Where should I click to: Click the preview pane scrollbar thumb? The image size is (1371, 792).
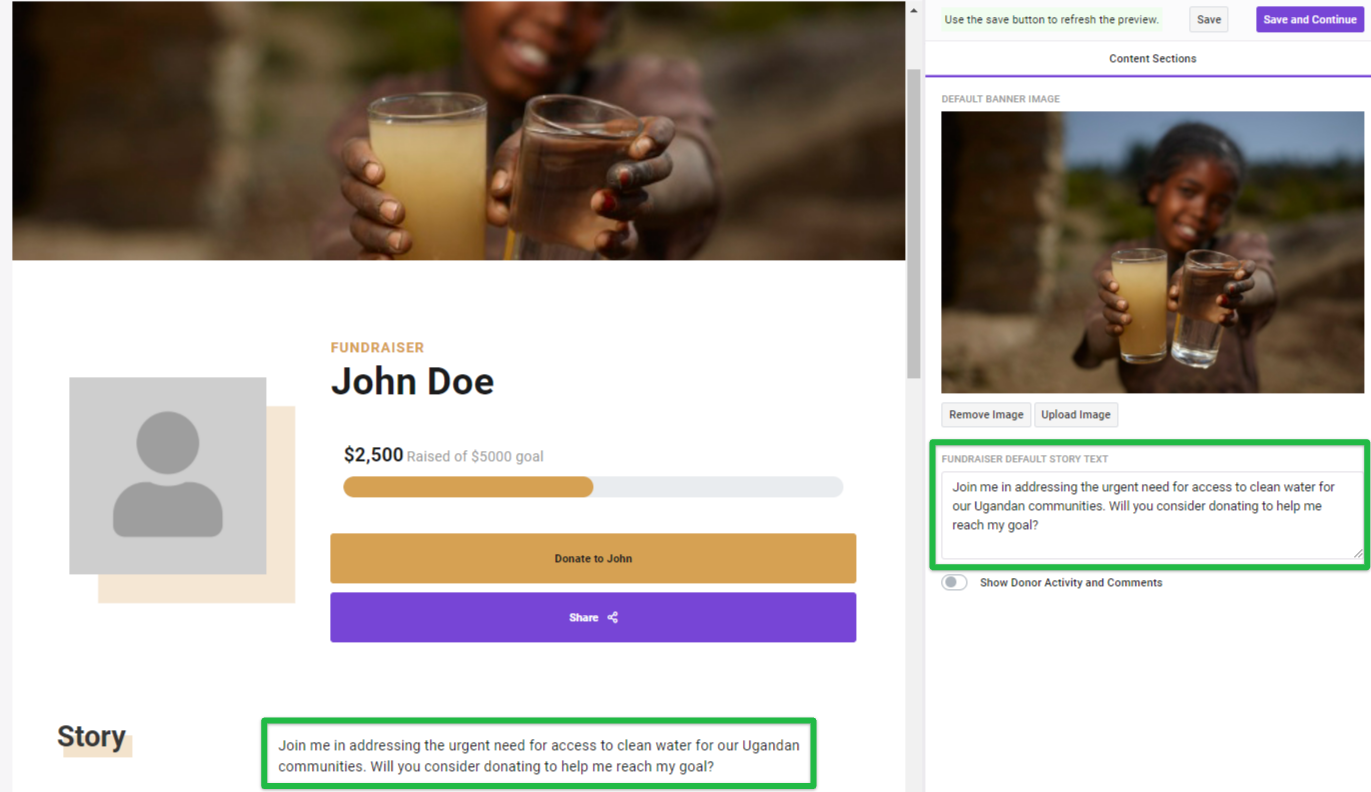[913, 224]
